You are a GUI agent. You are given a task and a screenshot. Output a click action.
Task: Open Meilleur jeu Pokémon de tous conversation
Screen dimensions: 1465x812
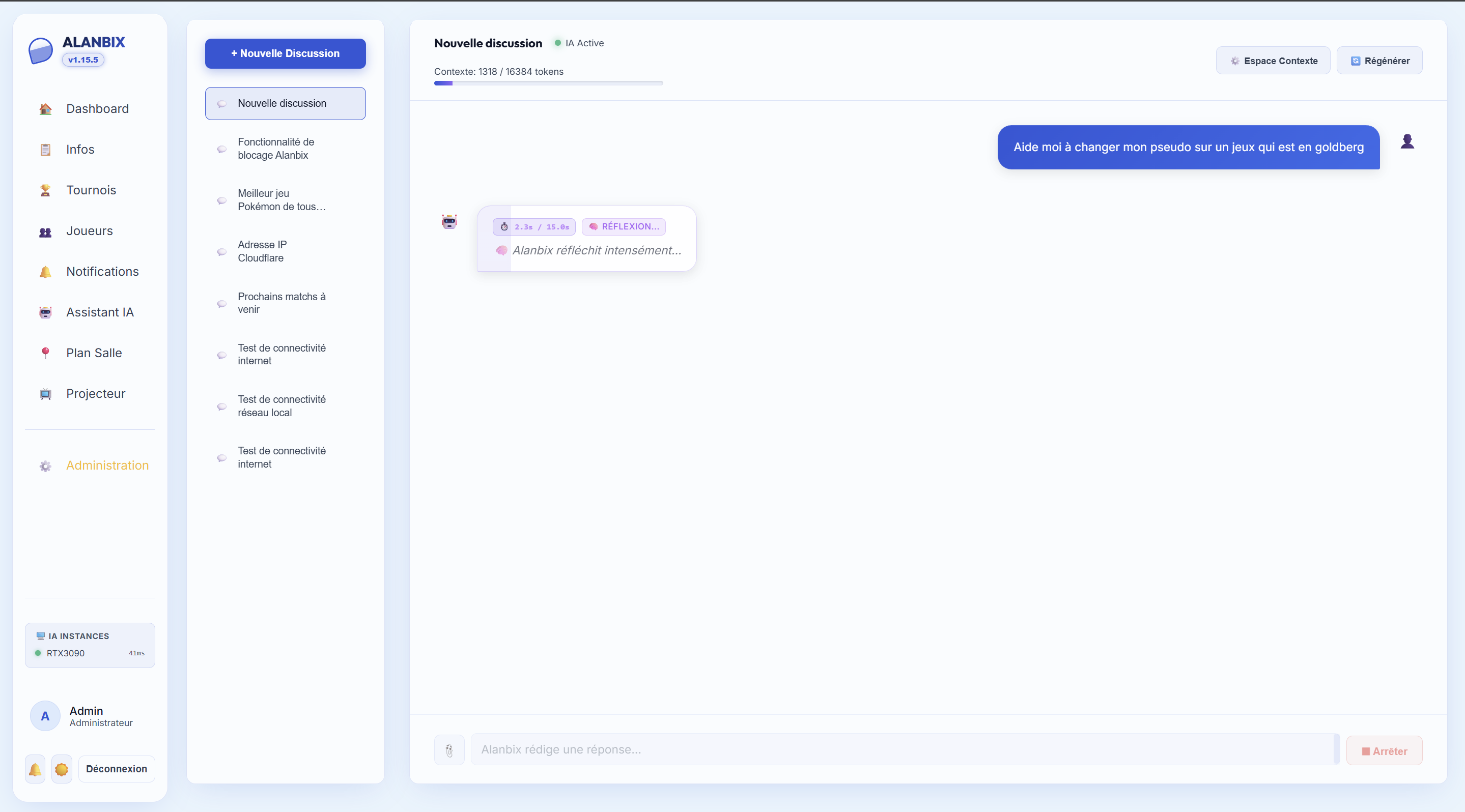(x=285, y=200)
